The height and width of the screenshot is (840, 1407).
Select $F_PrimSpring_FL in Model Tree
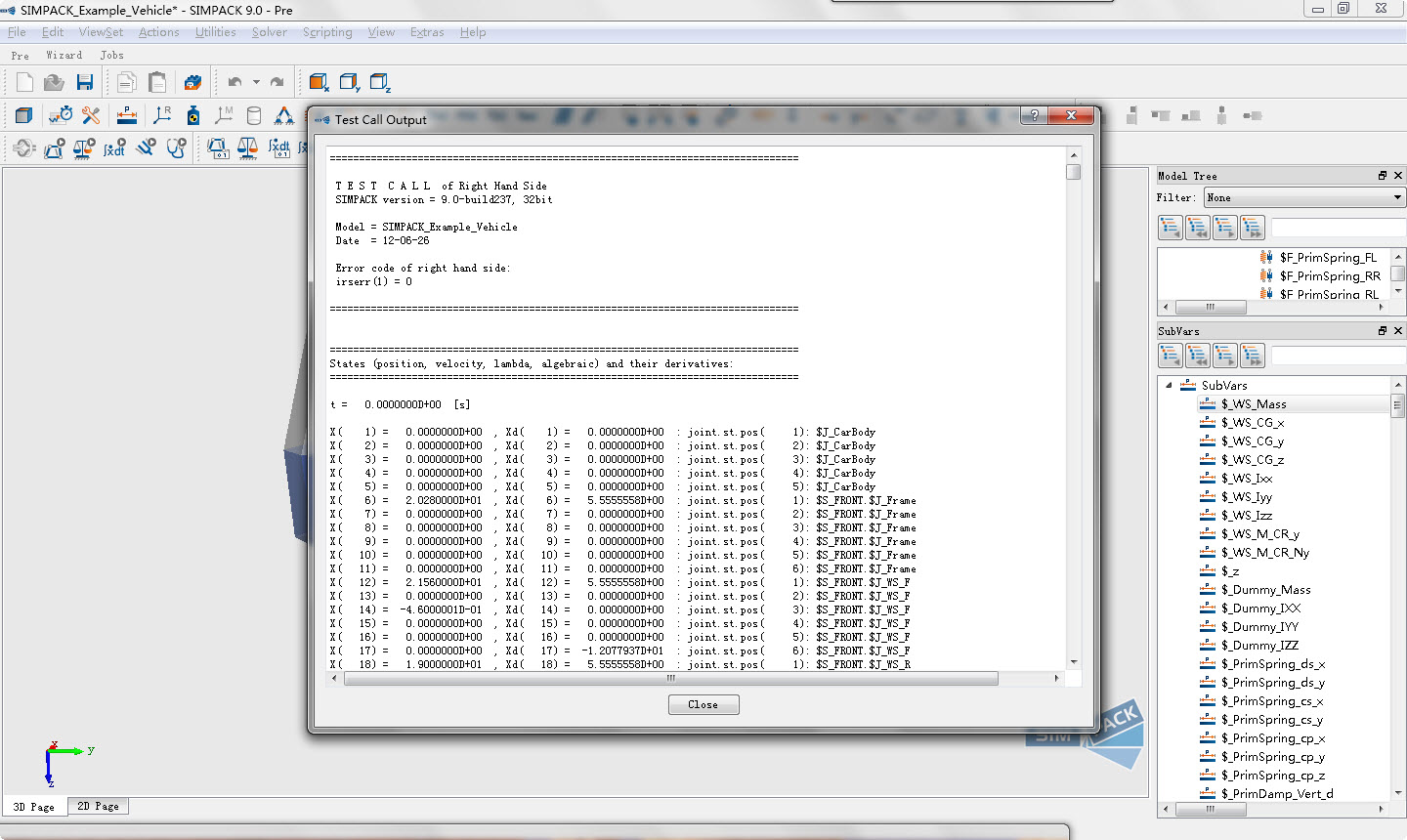coord(1328,258)
